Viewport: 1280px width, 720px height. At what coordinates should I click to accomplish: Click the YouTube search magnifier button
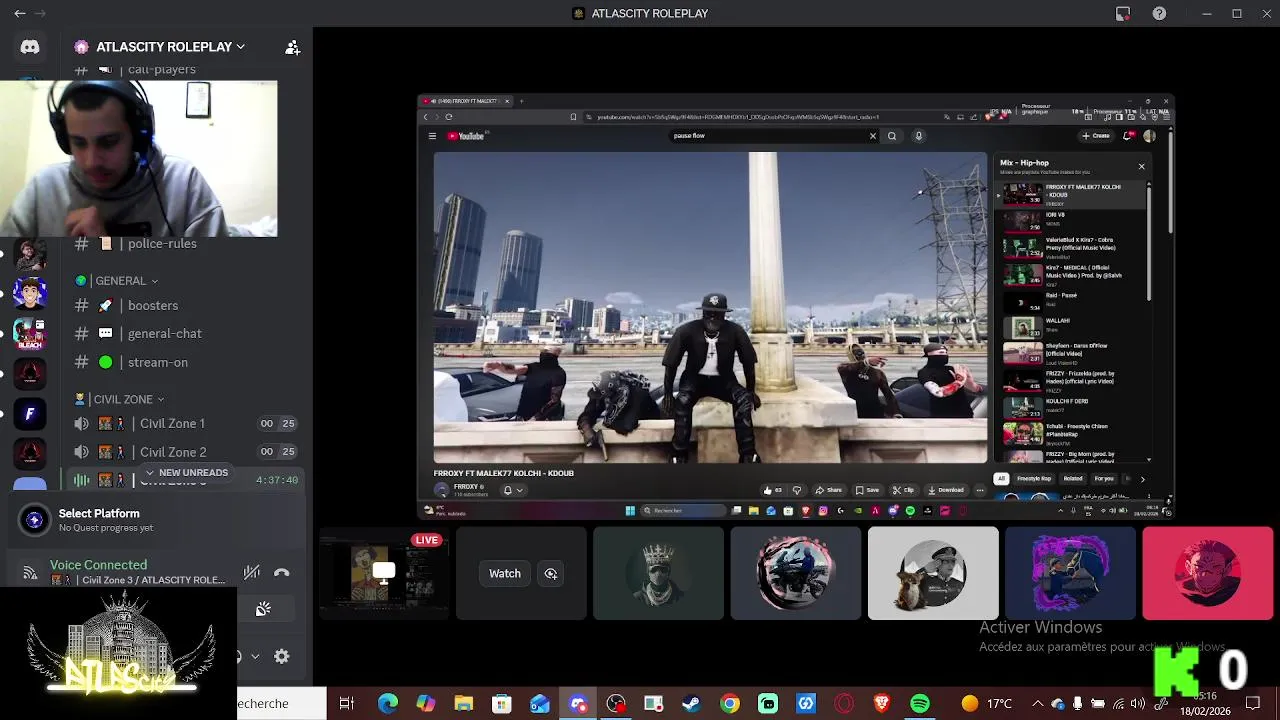coord(892,136)
